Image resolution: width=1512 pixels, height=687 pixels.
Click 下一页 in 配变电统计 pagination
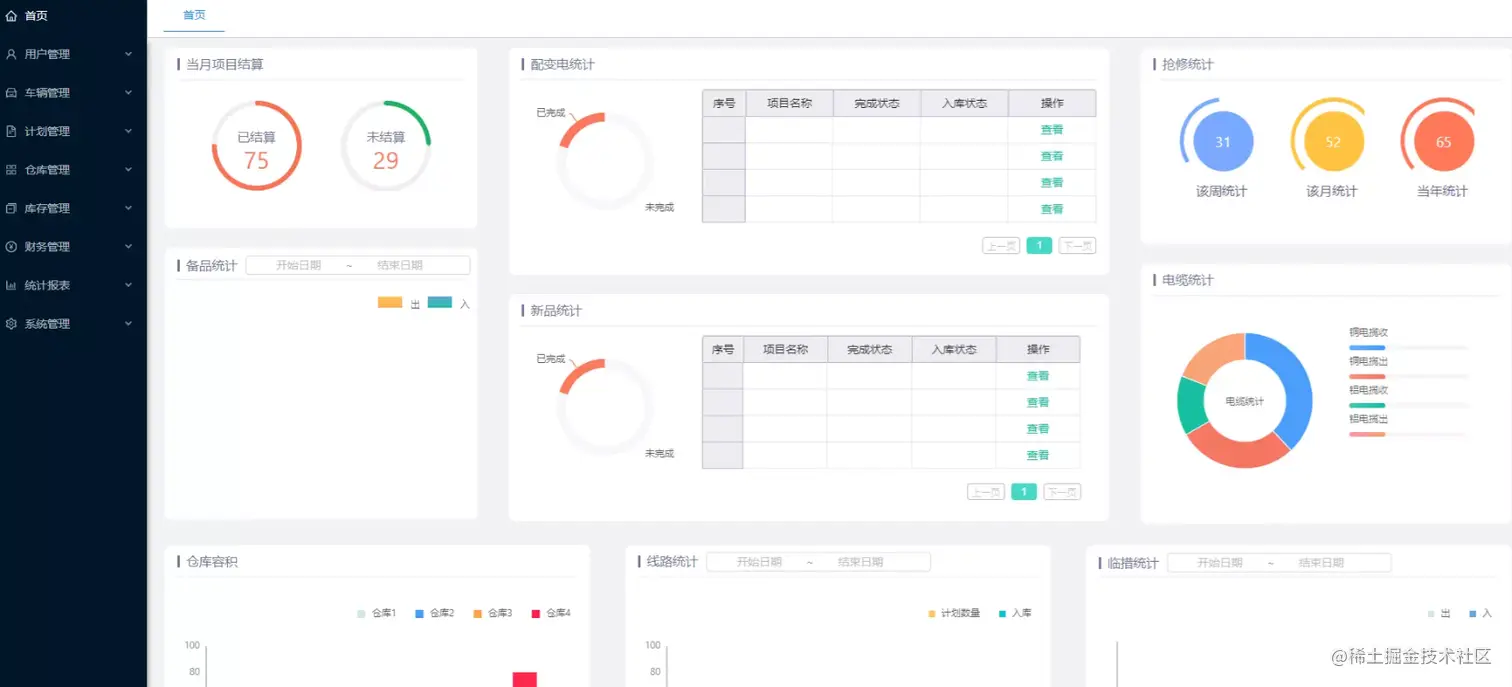(x=1077, y=246)
